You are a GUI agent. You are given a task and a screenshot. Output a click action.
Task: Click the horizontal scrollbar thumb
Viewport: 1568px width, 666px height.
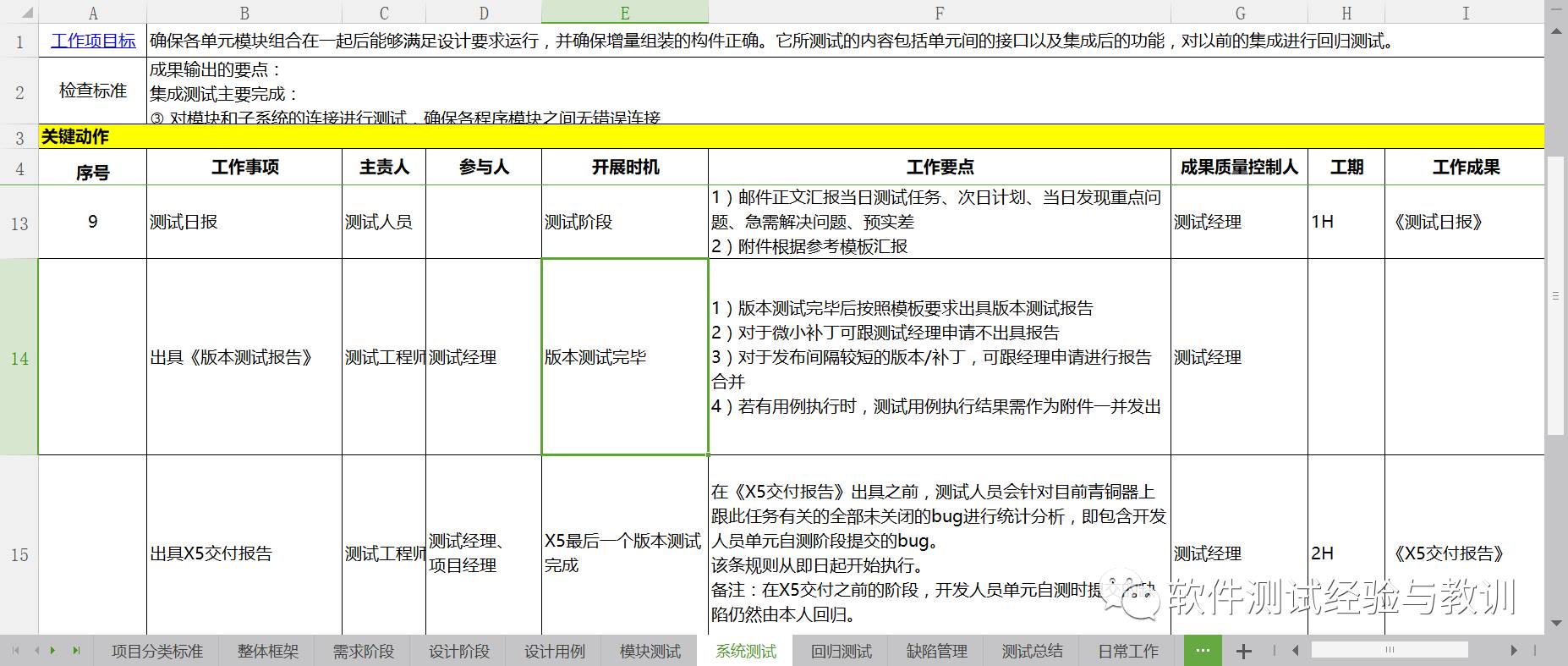pos(1389,650)
